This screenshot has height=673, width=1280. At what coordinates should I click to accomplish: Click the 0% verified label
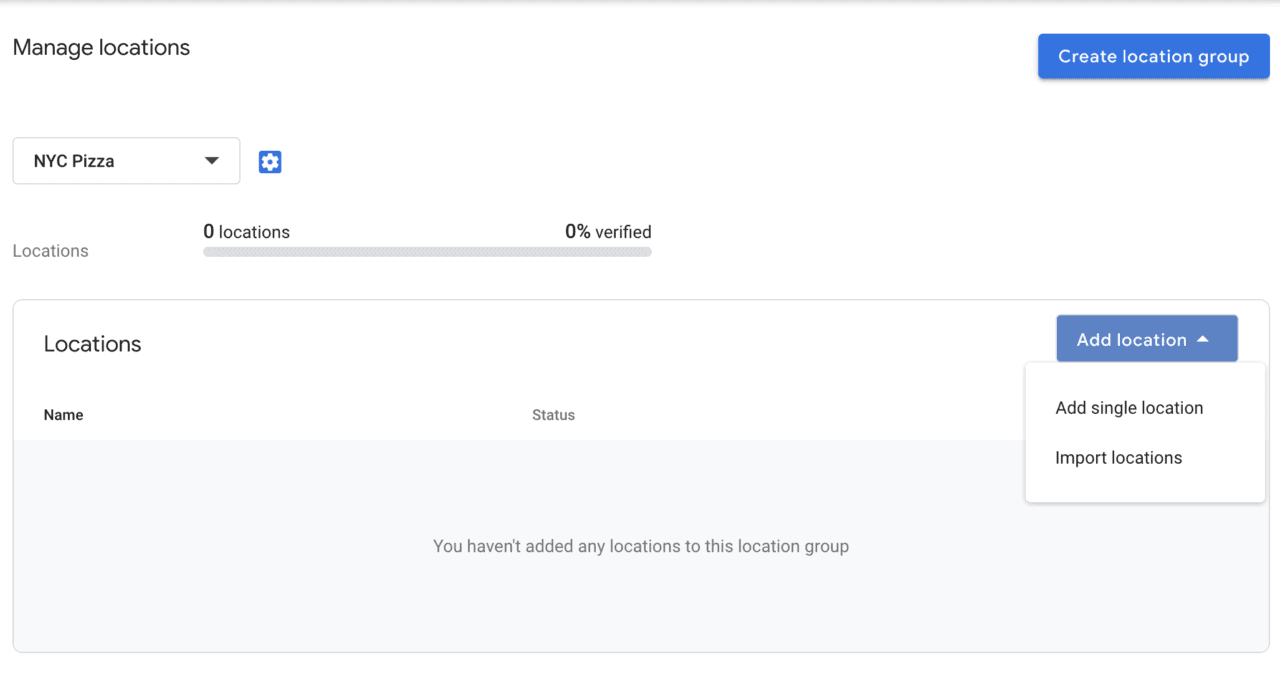tap(608, 231)
